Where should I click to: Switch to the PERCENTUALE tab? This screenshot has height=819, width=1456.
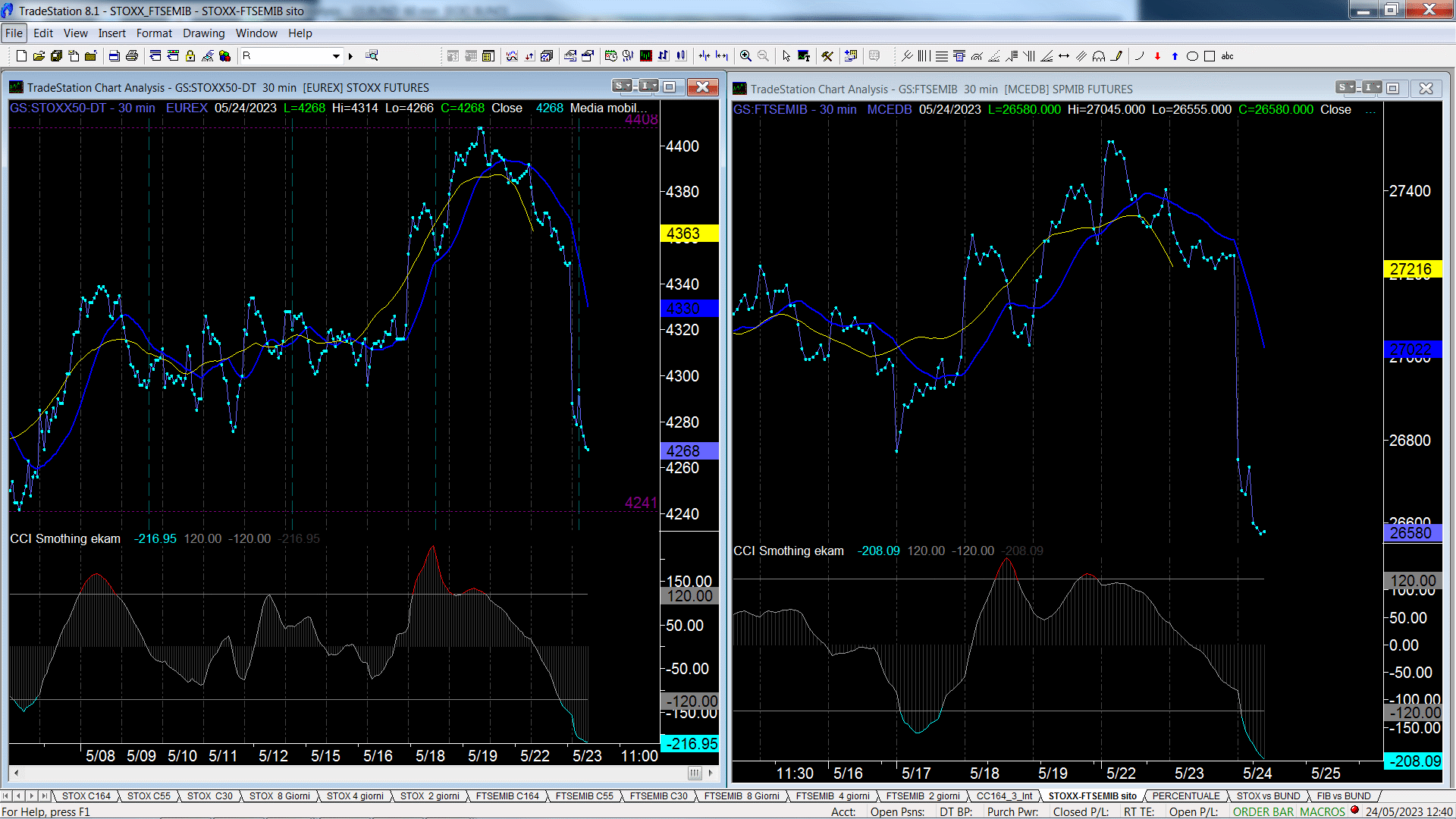tap(1186, 796)
